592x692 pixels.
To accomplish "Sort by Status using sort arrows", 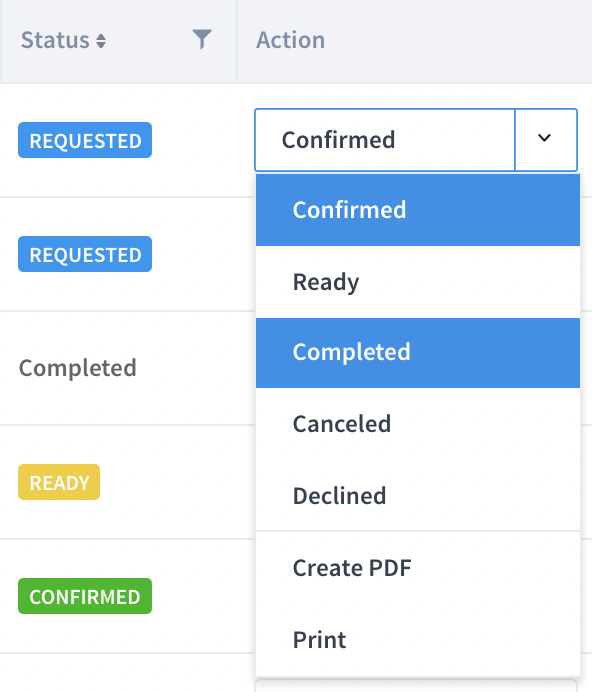I will 101,41.
